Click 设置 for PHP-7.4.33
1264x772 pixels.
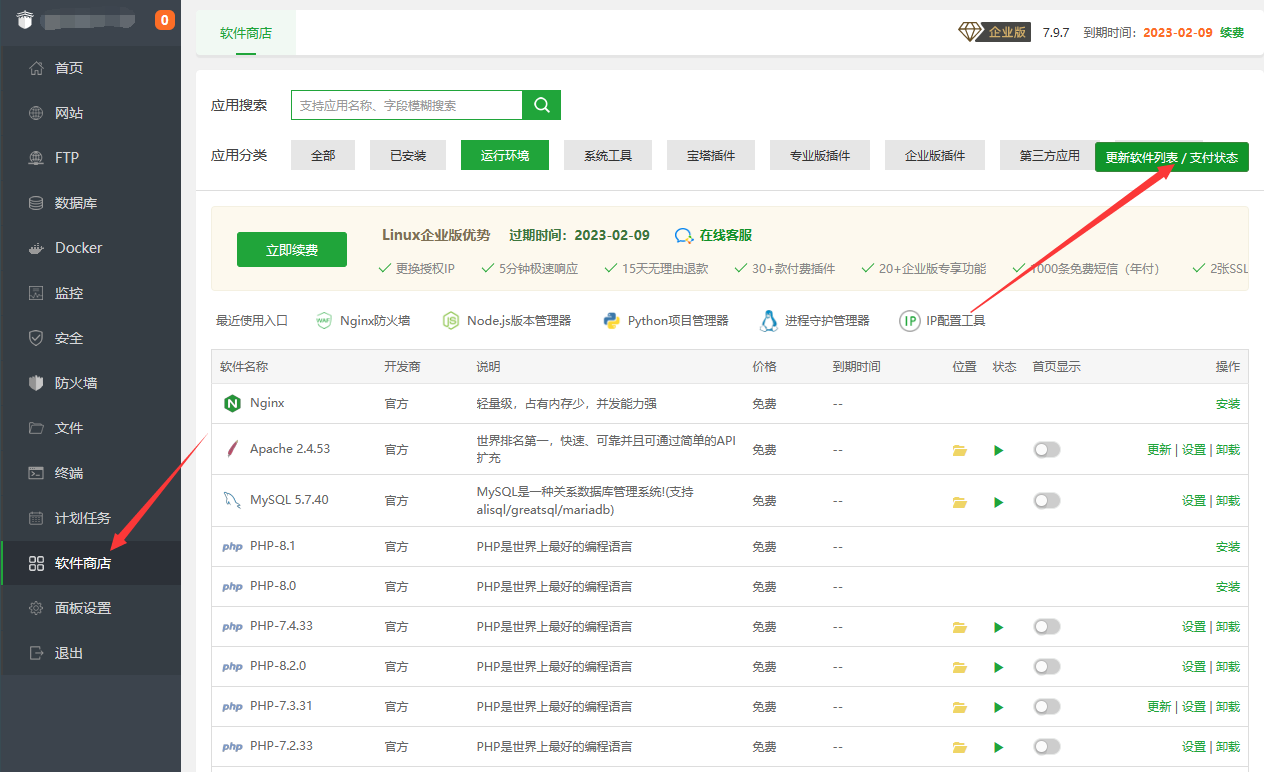coord(1194,626)
